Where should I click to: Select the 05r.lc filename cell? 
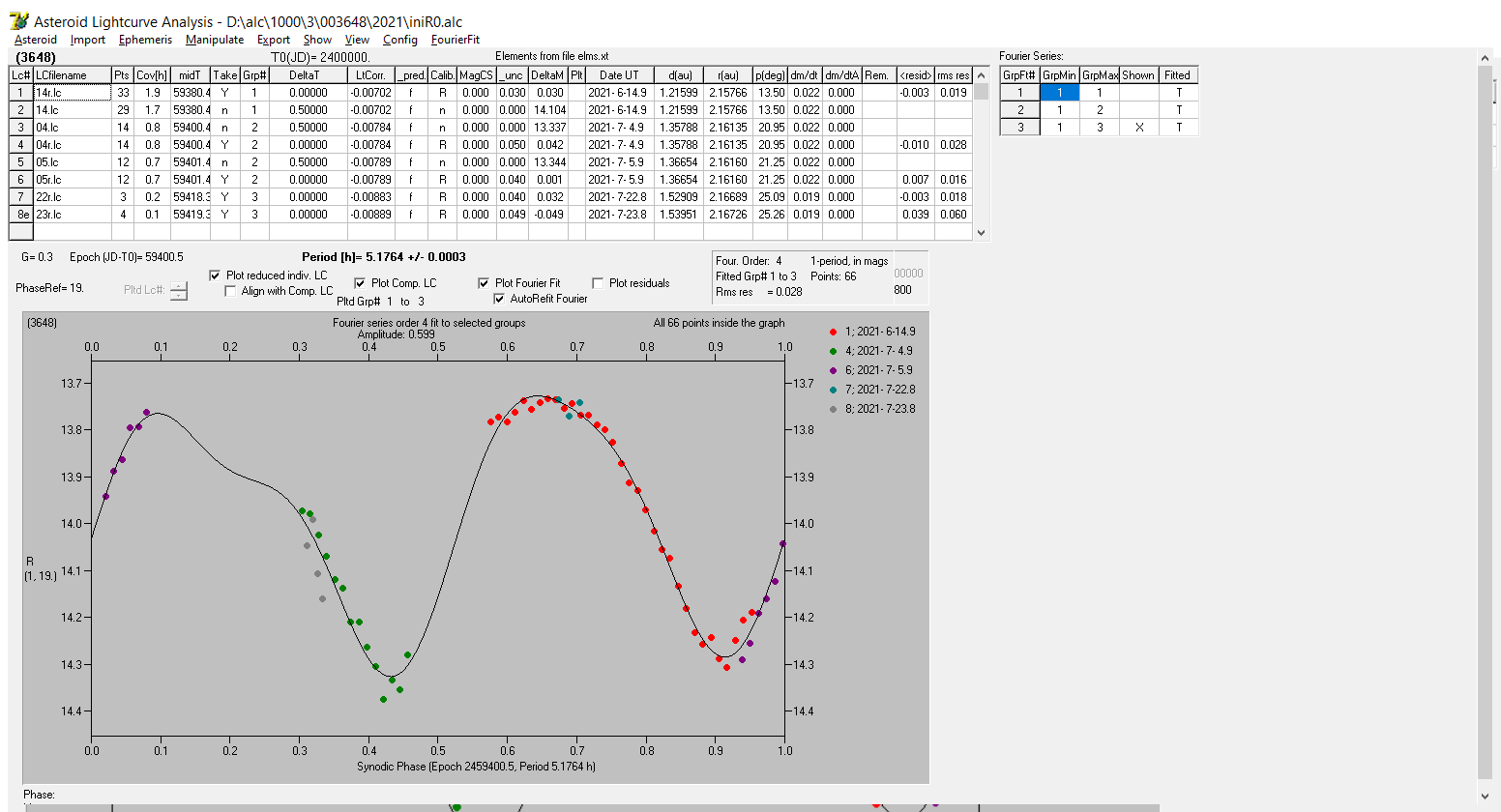tap(73, 180)
